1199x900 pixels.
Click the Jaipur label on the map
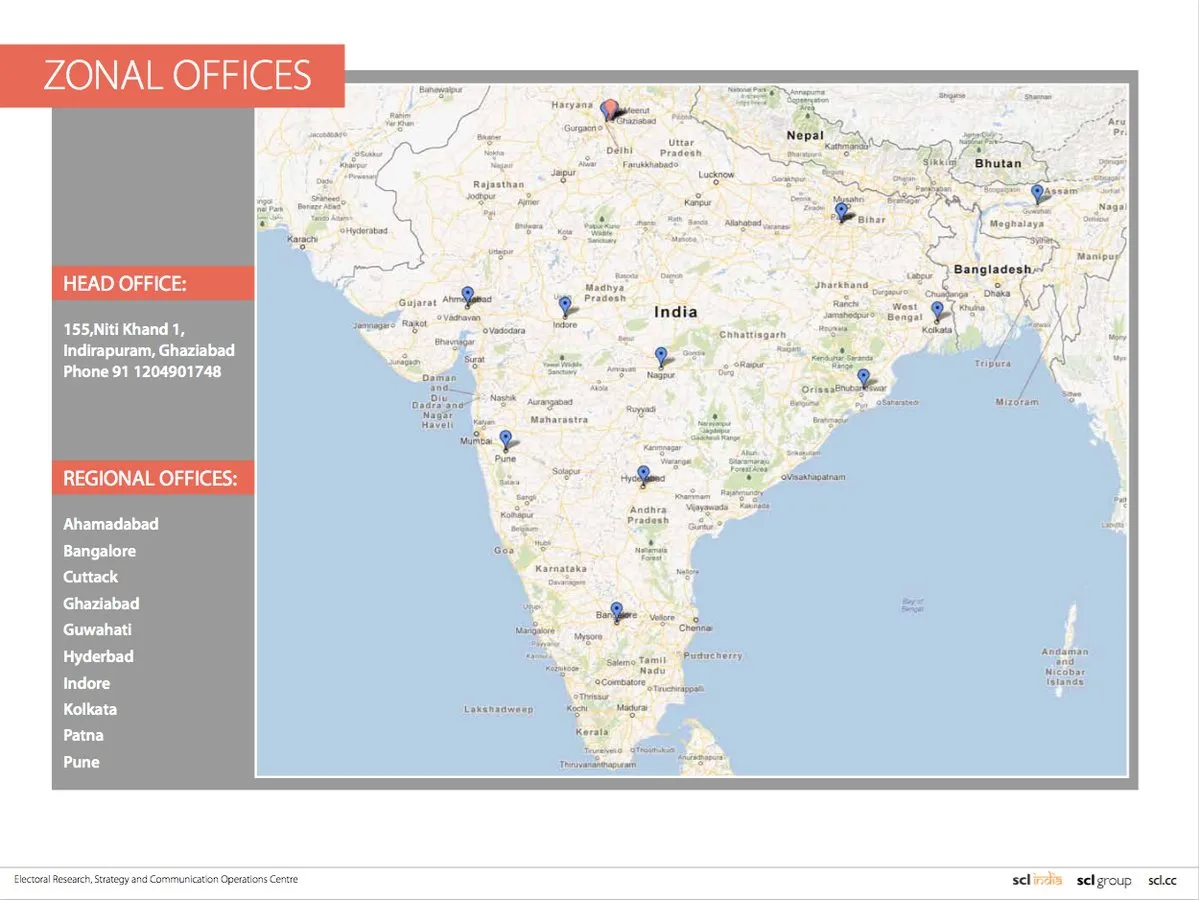(x=564, y=174)
